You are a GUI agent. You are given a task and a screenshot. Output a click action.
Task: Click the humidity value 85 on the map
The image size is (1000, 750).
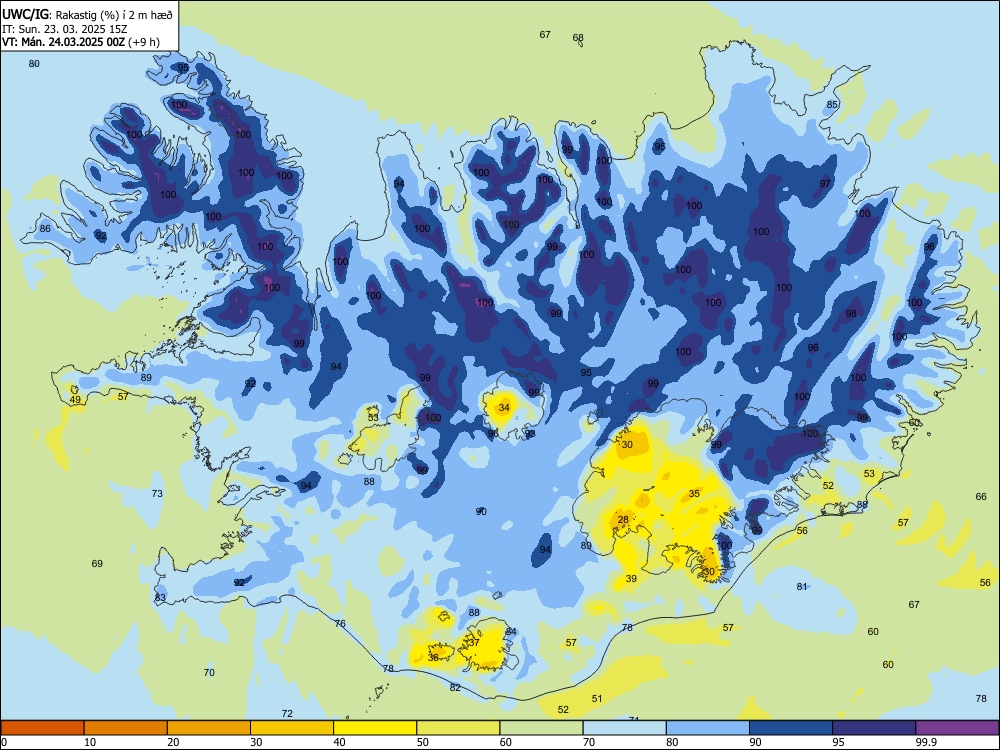[832, 104]
